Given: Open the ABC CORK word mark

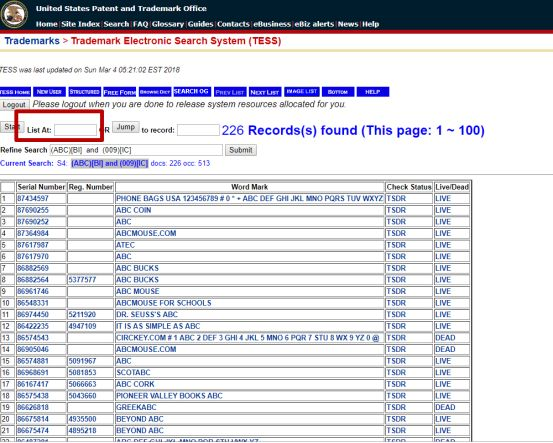Looking at the screenshot, I should [135, 384].
